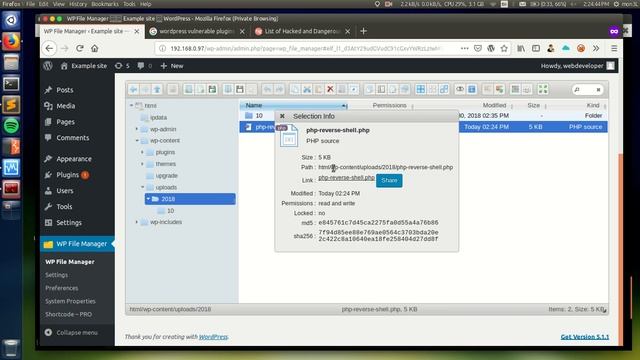Go to parent folder in file manager
The image size is (640, 360).
157,89
